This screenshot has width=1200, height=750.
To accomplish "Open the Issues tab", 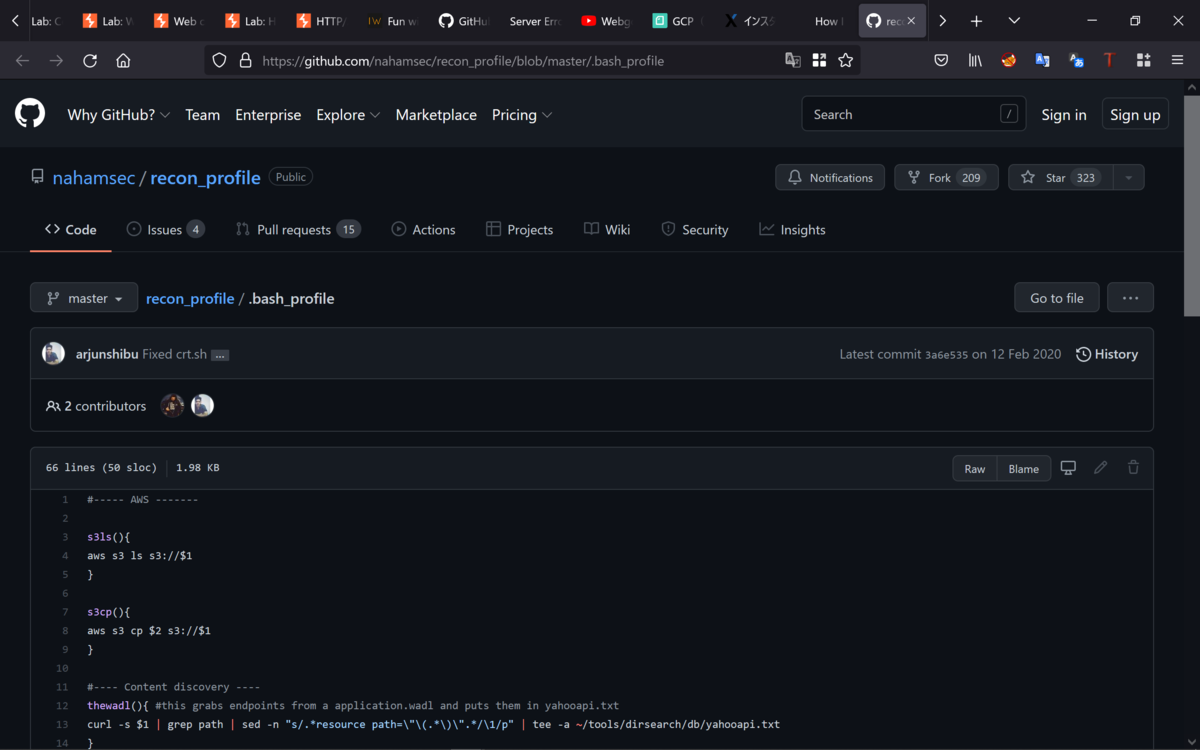I will pos(165,229).
